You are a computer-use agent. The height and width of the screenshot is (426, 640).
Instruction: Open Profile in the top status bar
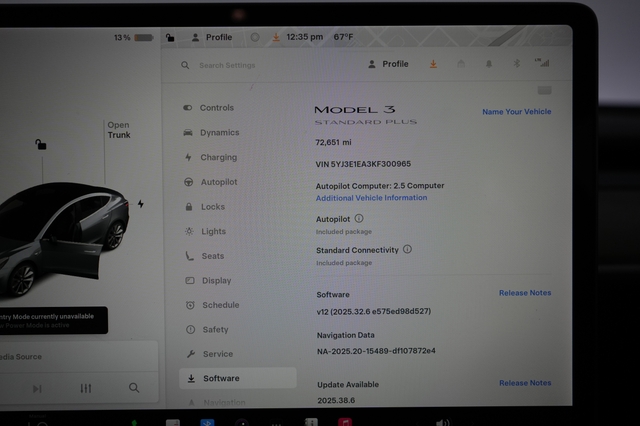coord(212,37)
